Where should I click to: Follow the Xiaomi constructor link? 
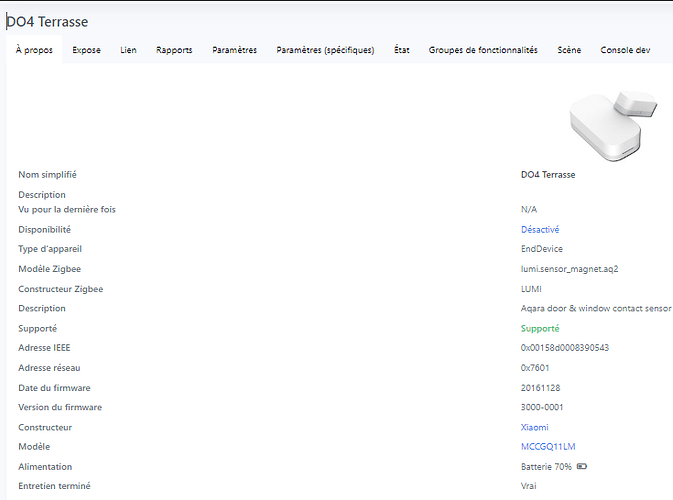pos(535,427)
